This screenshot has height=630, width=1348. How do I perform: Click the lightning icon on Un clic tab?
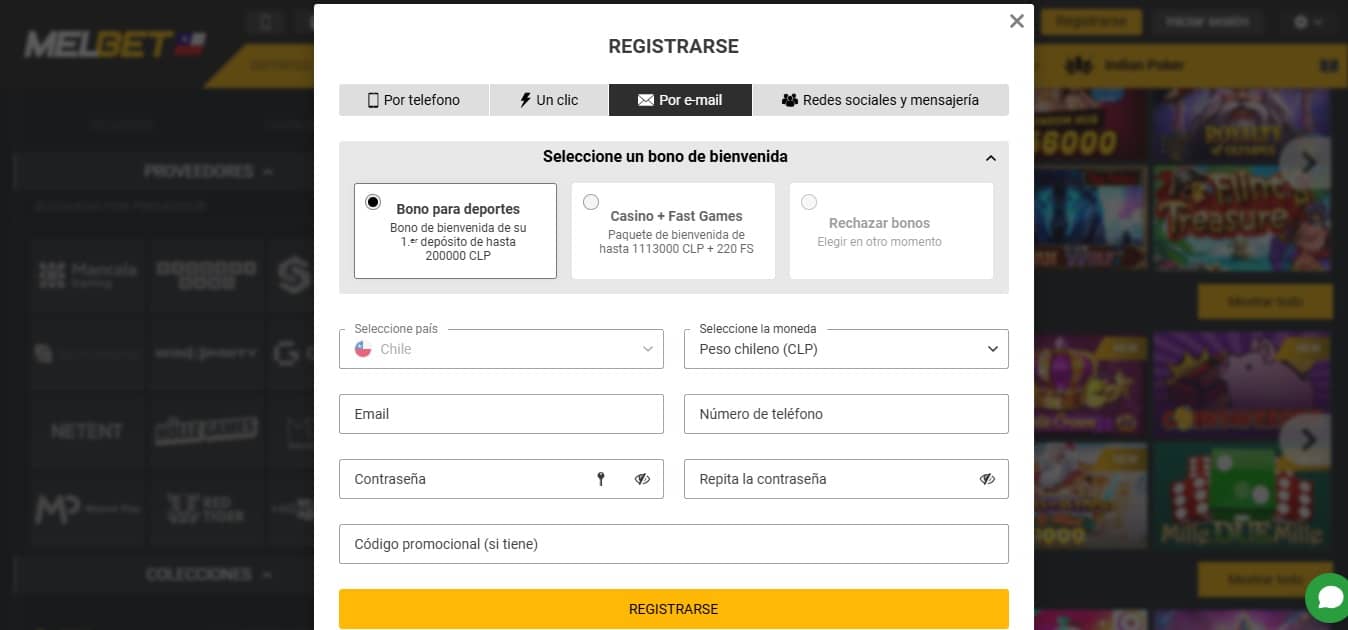point(524,100)
